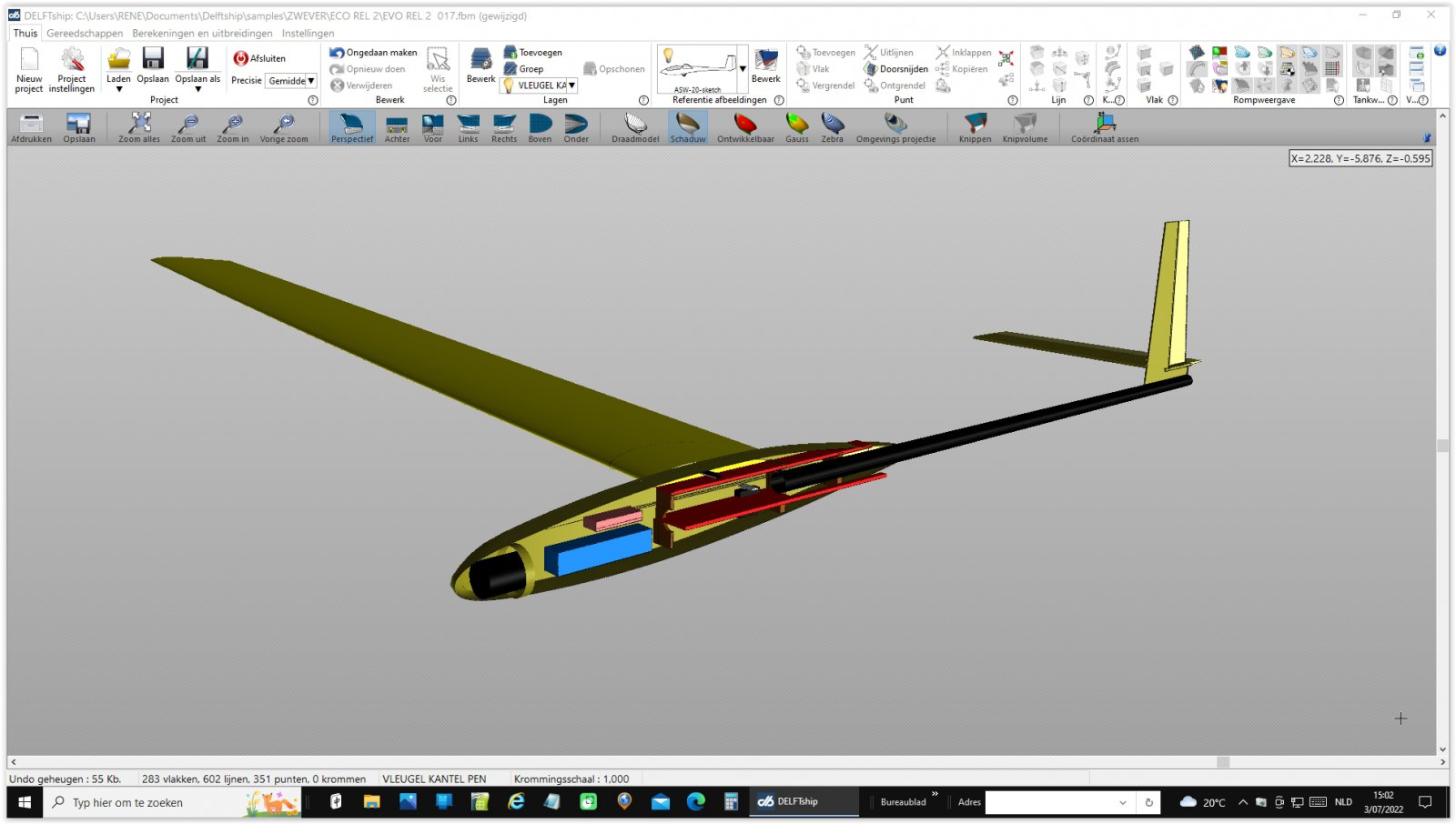Click Bewerk in Referentie afbeeldingen group
Viewport: 1456px width, 824px height.
766,65
